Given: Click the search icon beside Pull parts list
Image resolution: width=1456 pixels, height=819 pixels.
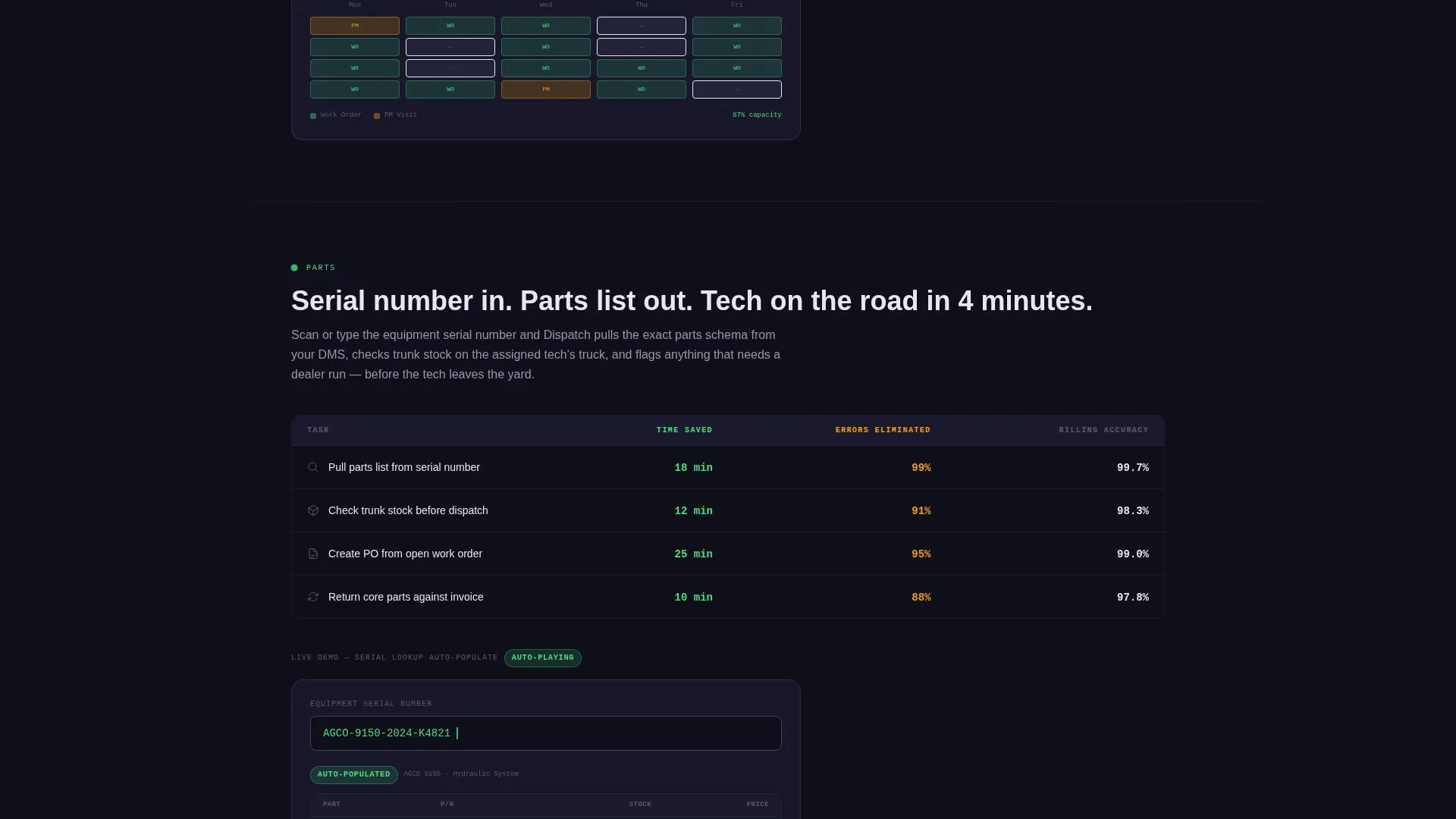Looking at the screenshot, I should click(313, 467).
